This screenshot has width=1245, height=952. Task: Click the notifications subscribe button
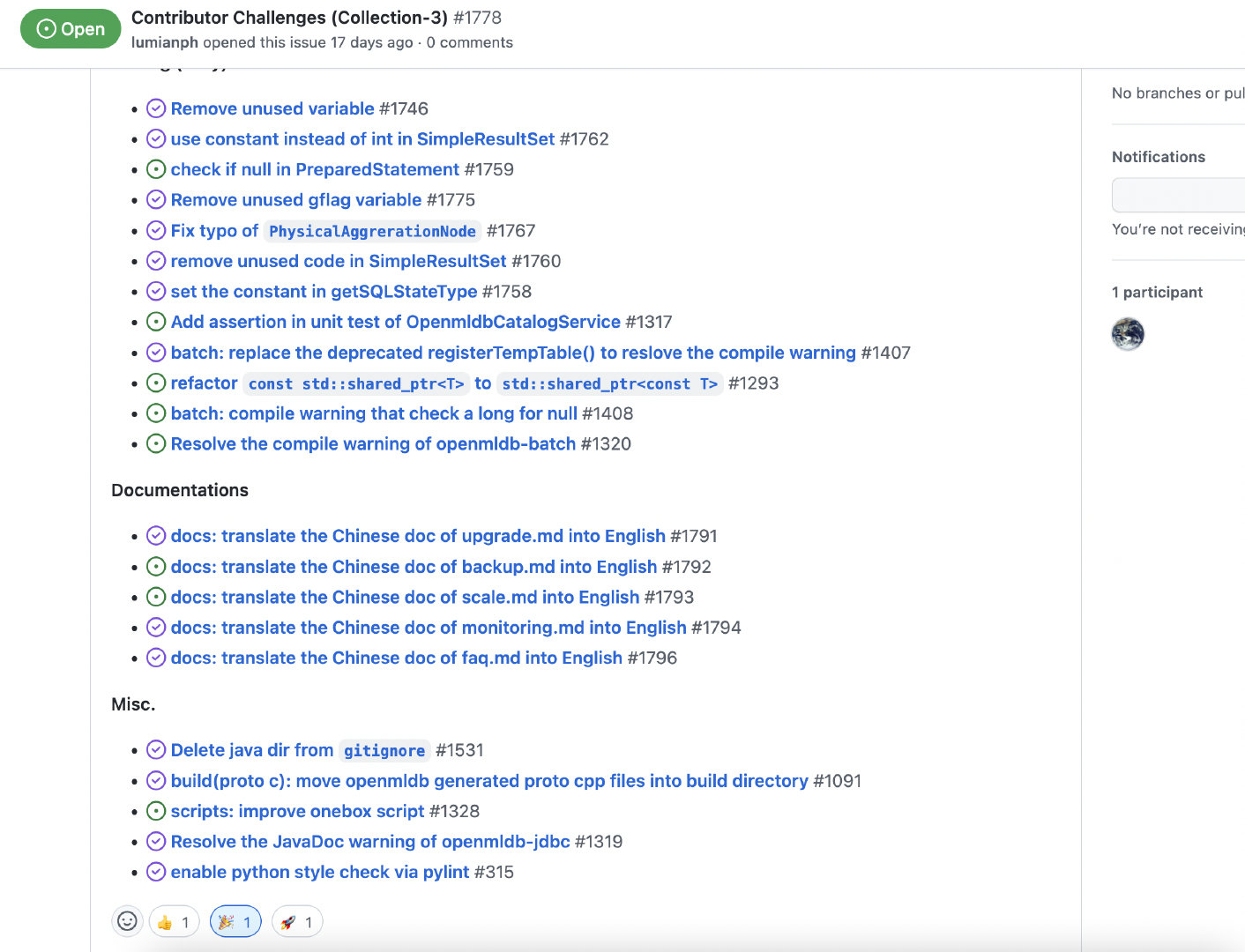[1179, 195]
